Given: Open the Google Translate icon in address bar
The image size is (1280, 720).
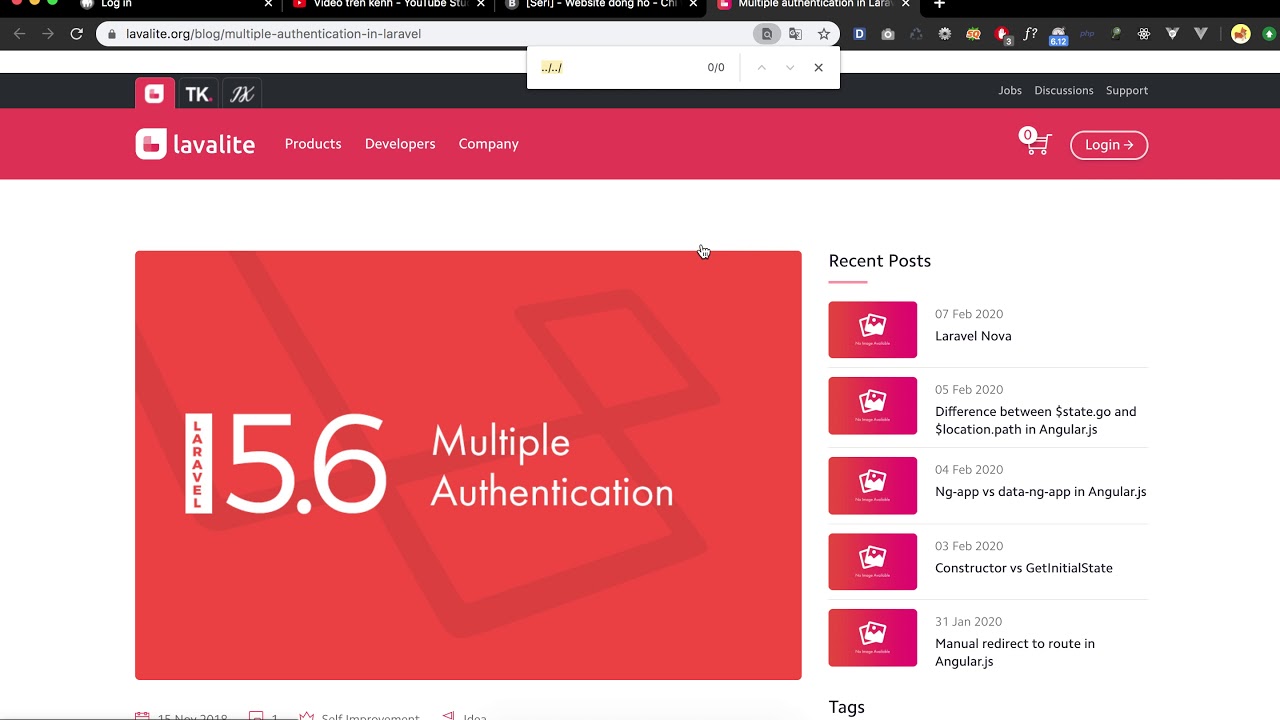Looking at the screenshot, I should point(795,34).
